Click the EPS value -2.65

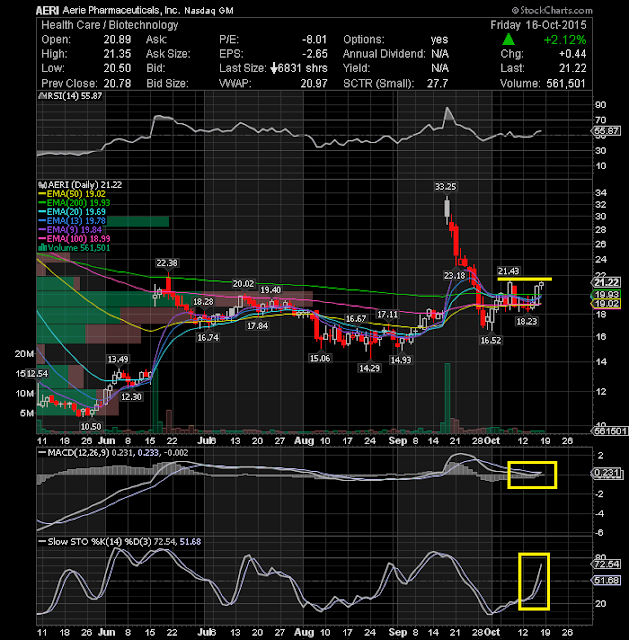(x=314, y=54)
